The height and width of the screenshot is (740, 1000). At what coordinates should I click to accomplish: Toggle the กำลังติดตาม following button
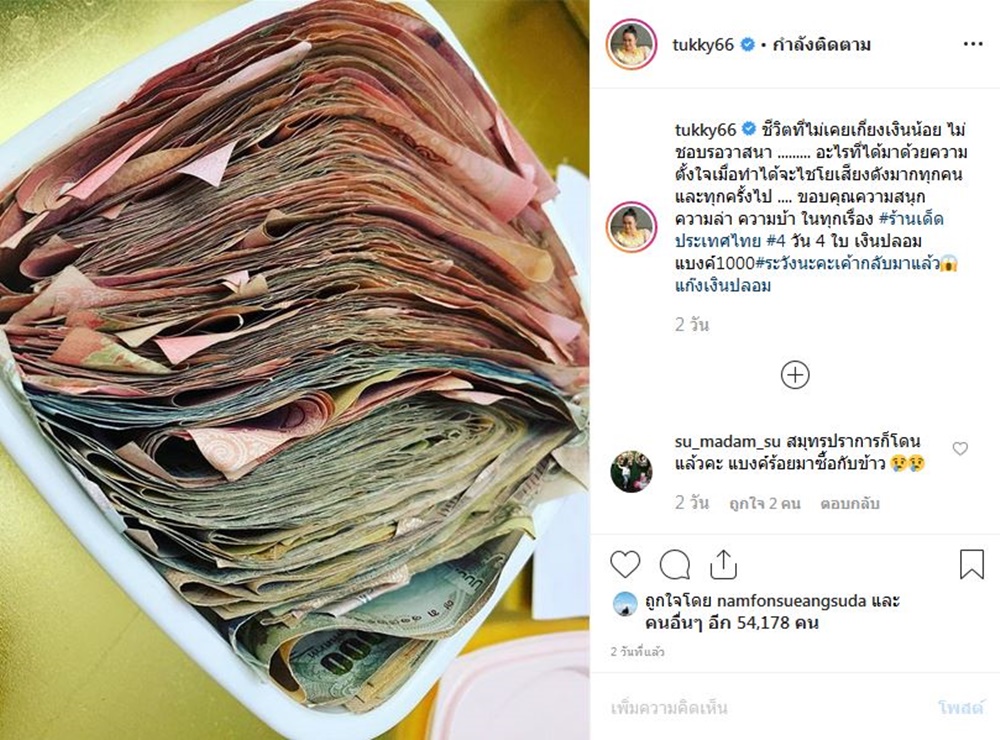pos(821,45)
